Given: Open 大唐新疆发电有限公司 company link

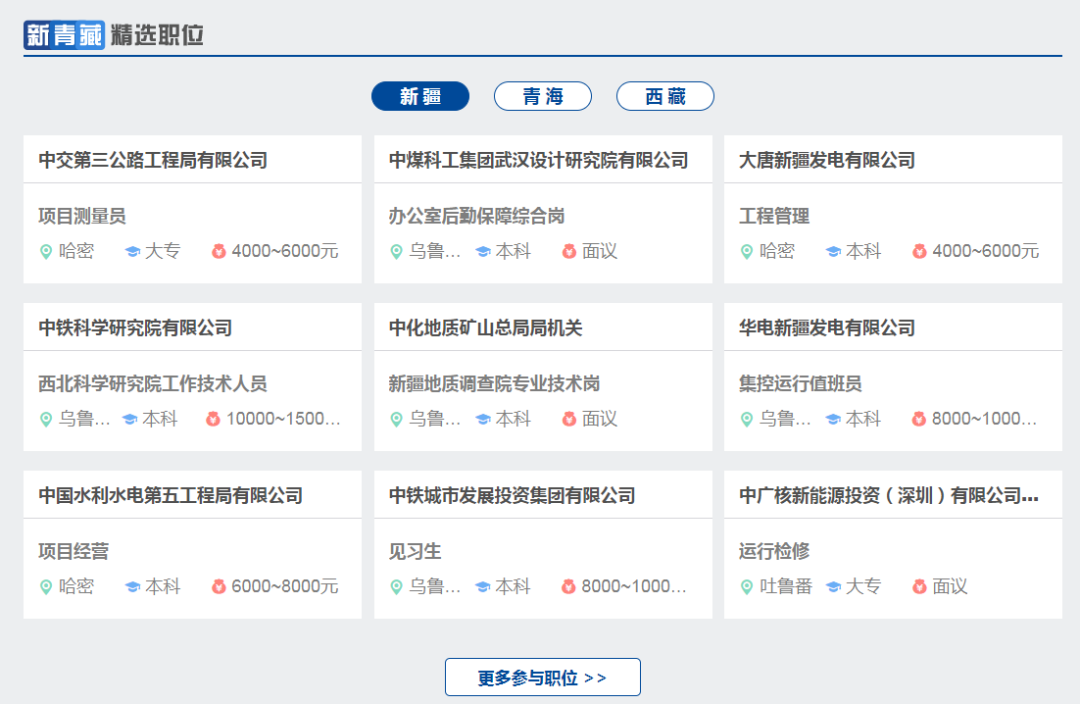Looking at the screenshot, I should tap(827, 161).
